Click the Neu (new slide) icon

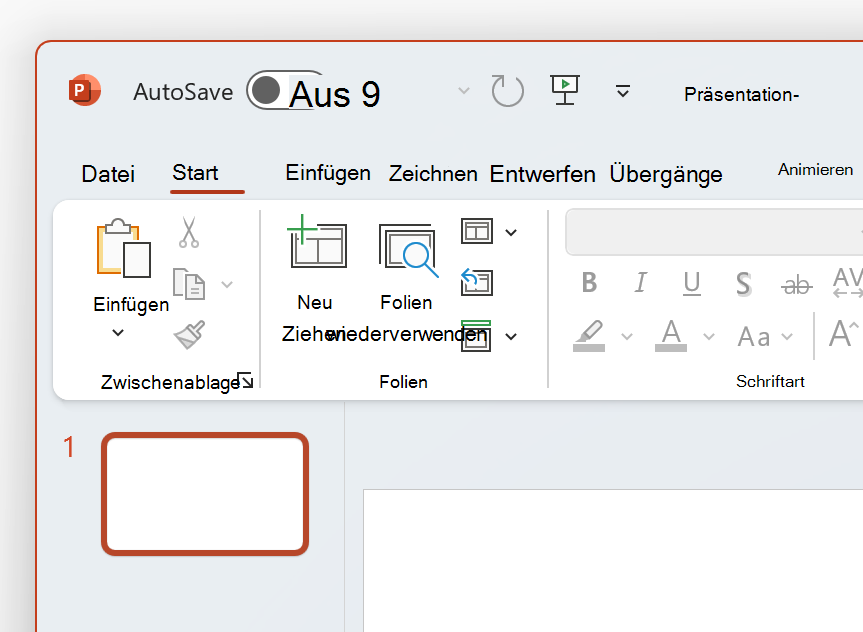click(x=316, y=242)
